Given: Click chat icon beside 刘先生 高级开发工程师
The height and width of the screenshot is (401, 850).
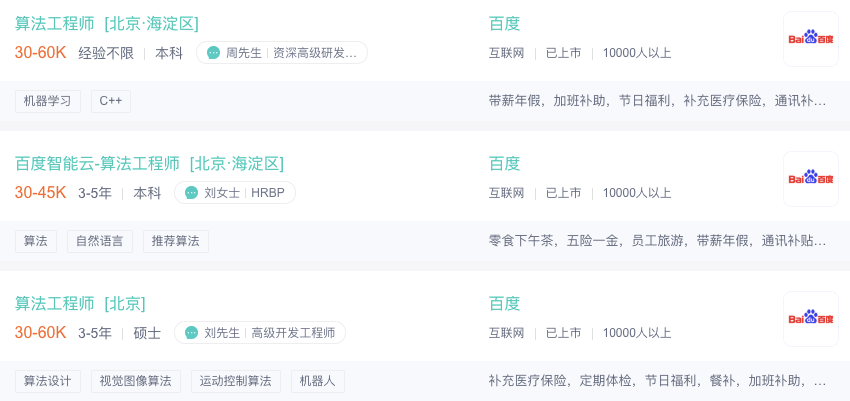Looking at the screenshot, I should coord(191,333).
